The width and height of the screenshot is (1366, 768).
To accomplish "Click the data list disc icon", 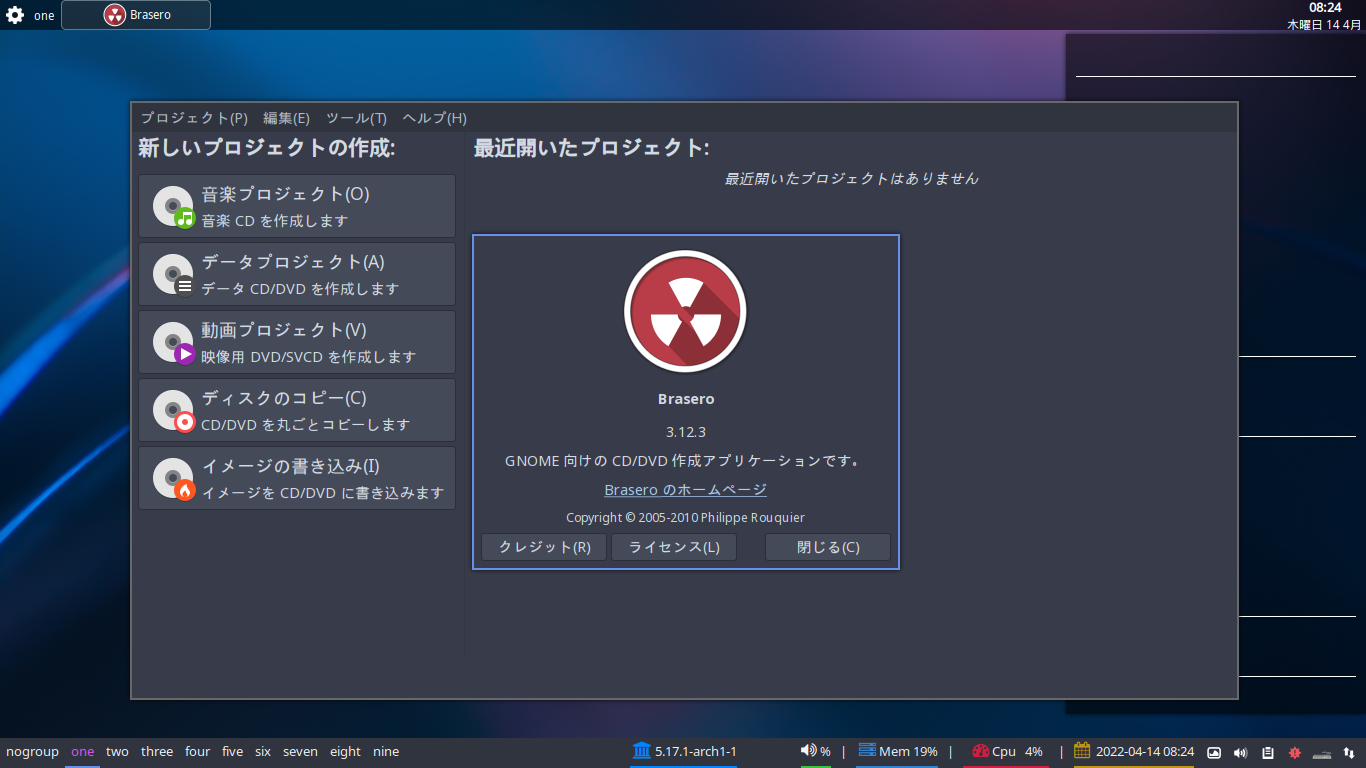I will coord(173,275).
